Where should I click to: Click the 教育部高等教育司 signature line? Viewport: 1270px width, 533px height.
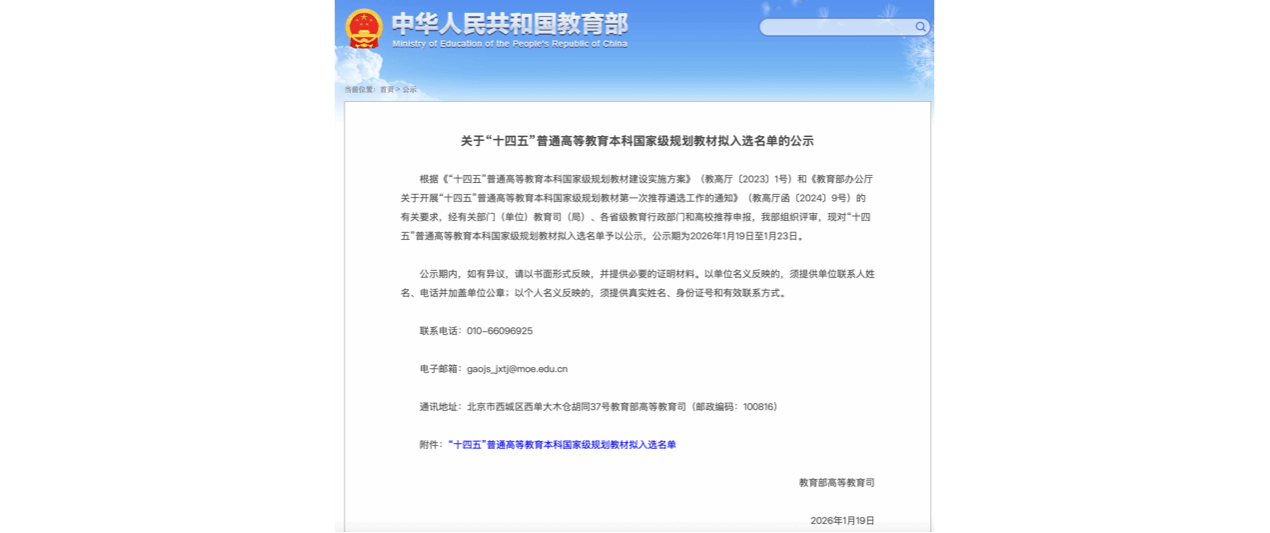coord(836,482)
